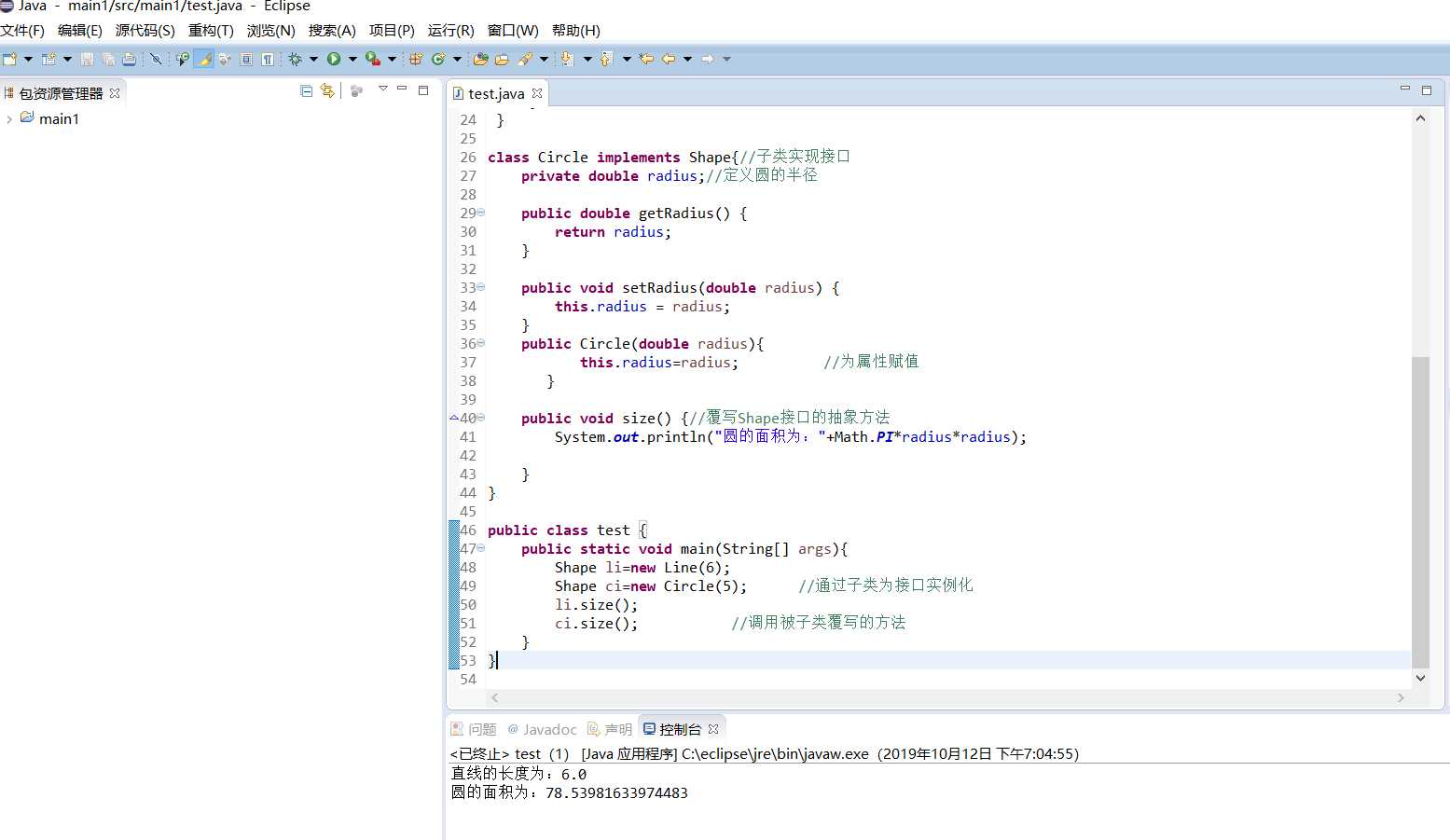Select the main1 project in Package Explorer
This screenshot has height=840, width=1450.
click(x=59, y=119)
